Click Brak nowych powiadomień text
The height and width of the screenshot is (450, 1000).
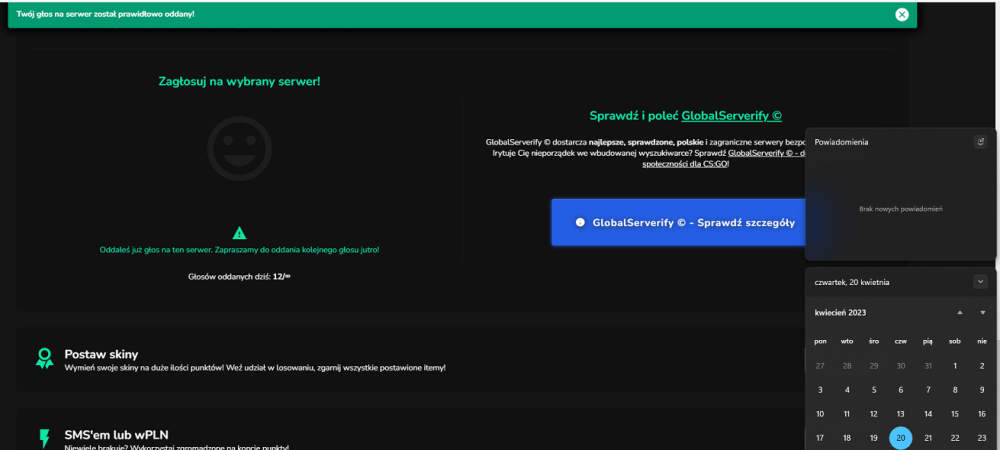(901, 208)
